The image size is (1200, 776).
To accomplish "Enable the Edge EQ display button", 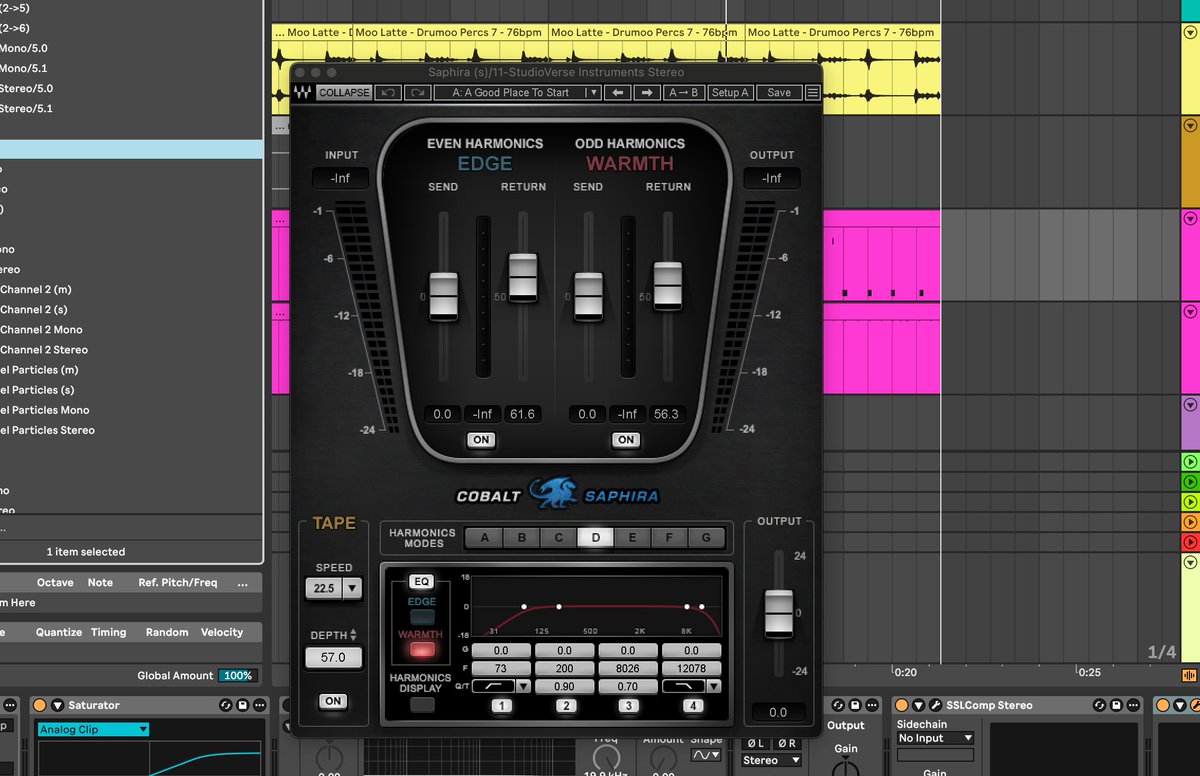I will (x=422, y=617).
